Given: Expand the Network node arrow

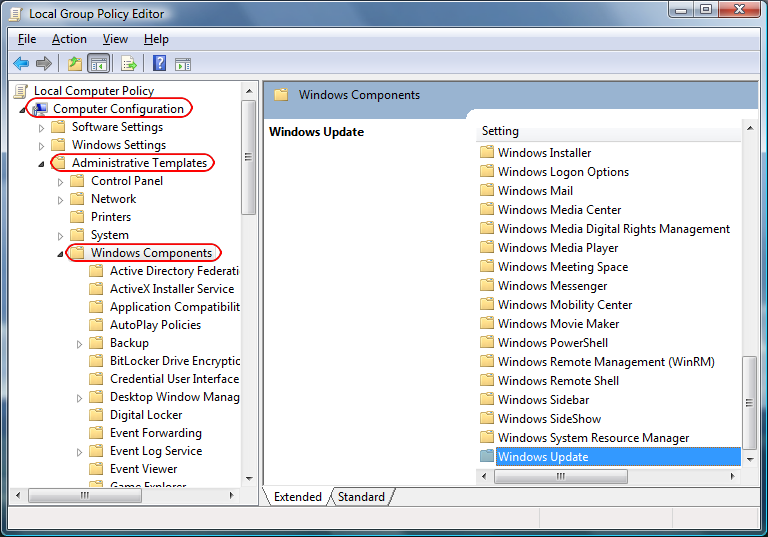Looking at the screenshot, I should [61, 200].
